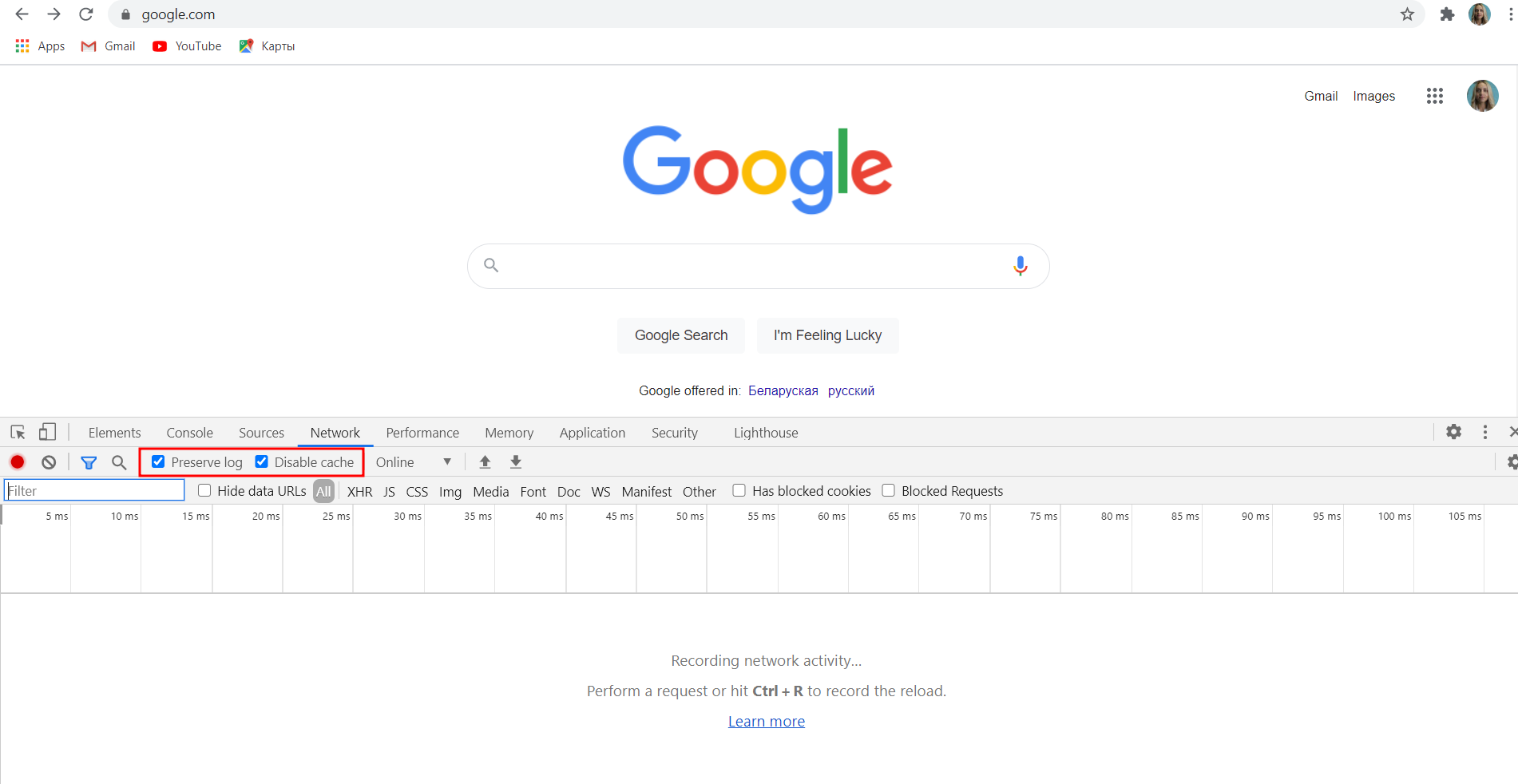
Task: Switch to the Elements tab
Action: [x=114, y=433]
